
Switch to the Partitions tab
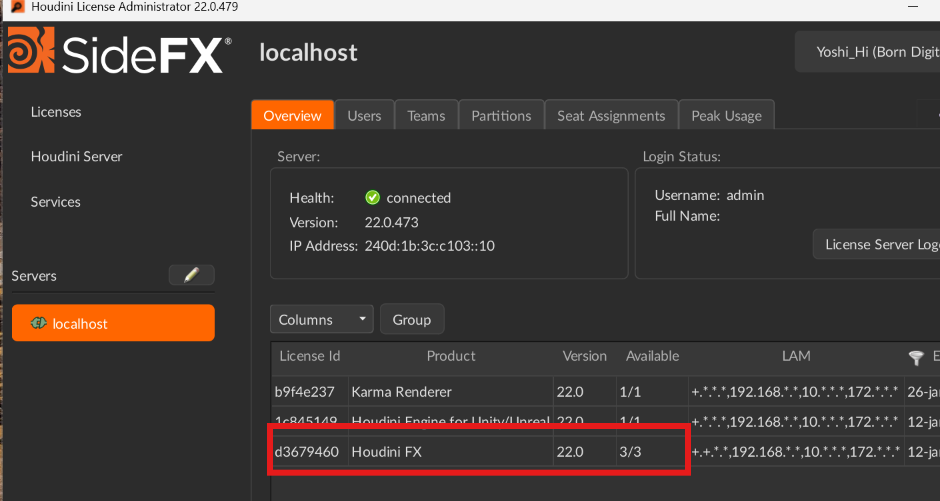[x=501, y=115]
